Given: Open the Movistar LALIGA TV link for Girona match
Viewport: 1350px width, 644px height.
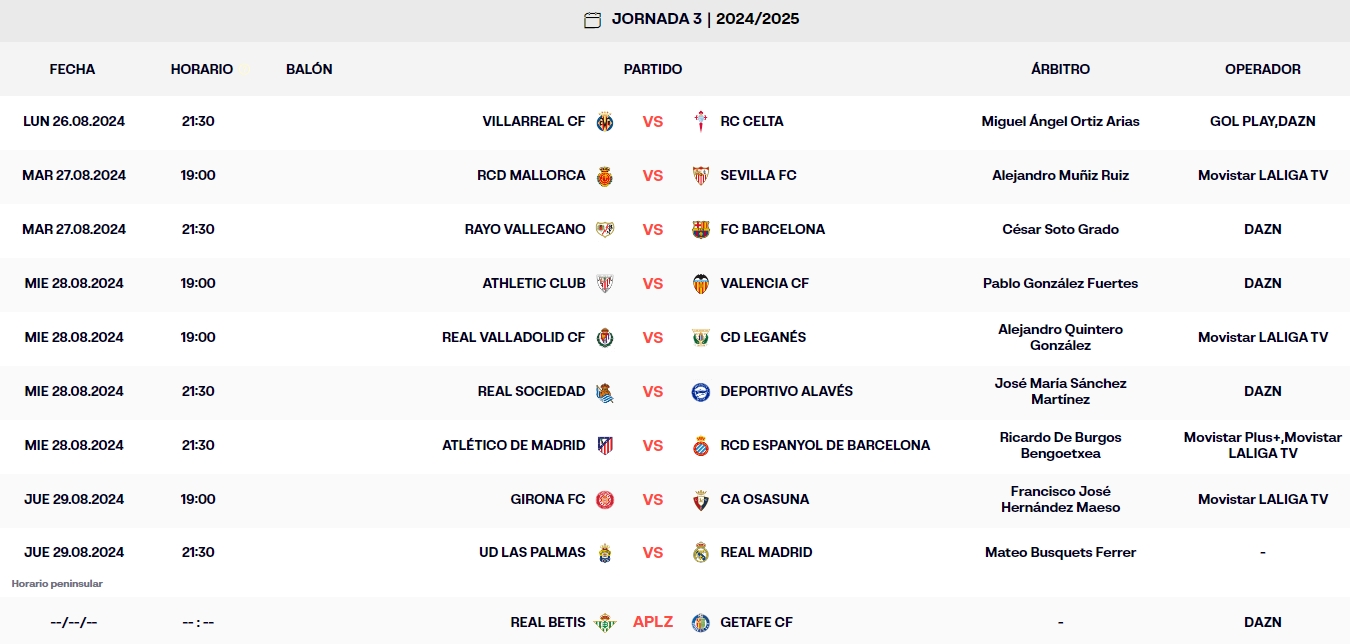Looking at the screenshot, I should 1263,499.
